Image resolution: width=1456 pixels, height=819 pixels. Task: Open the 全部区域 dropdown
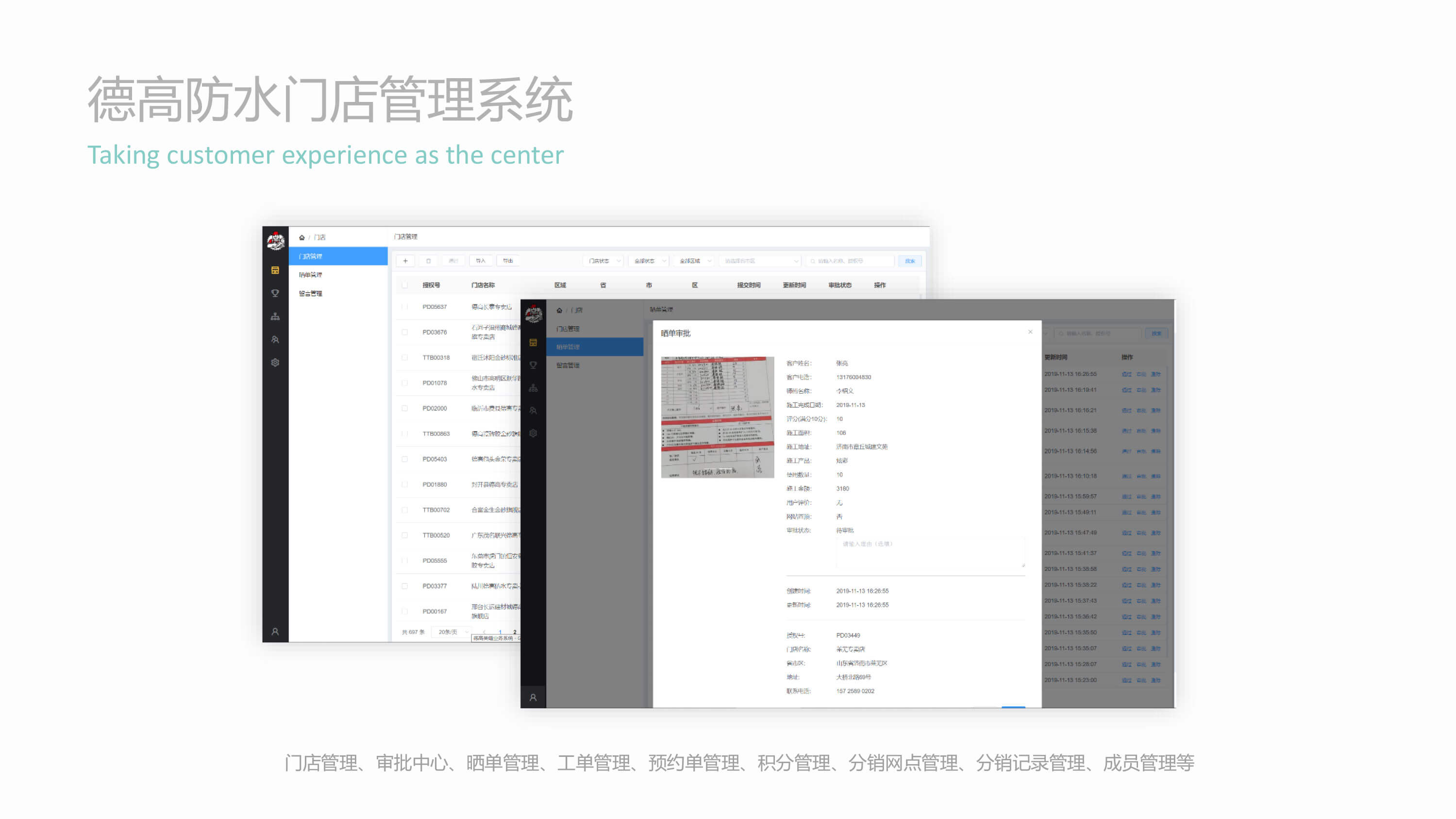694,261
